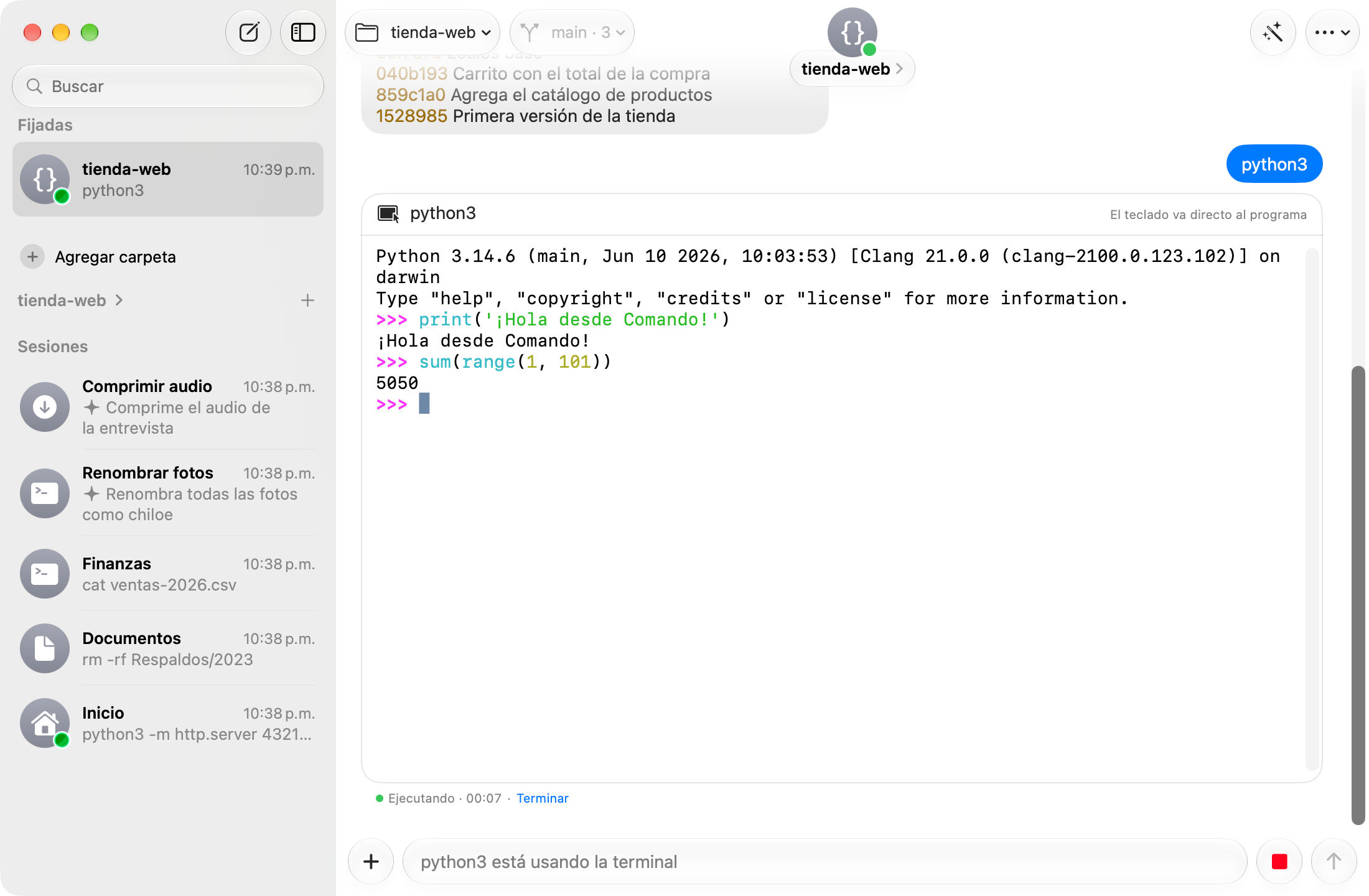Expand the tienda-web title chevron pill
The width and height of the screenshot is (1369, 896).
tap(852, 69)
